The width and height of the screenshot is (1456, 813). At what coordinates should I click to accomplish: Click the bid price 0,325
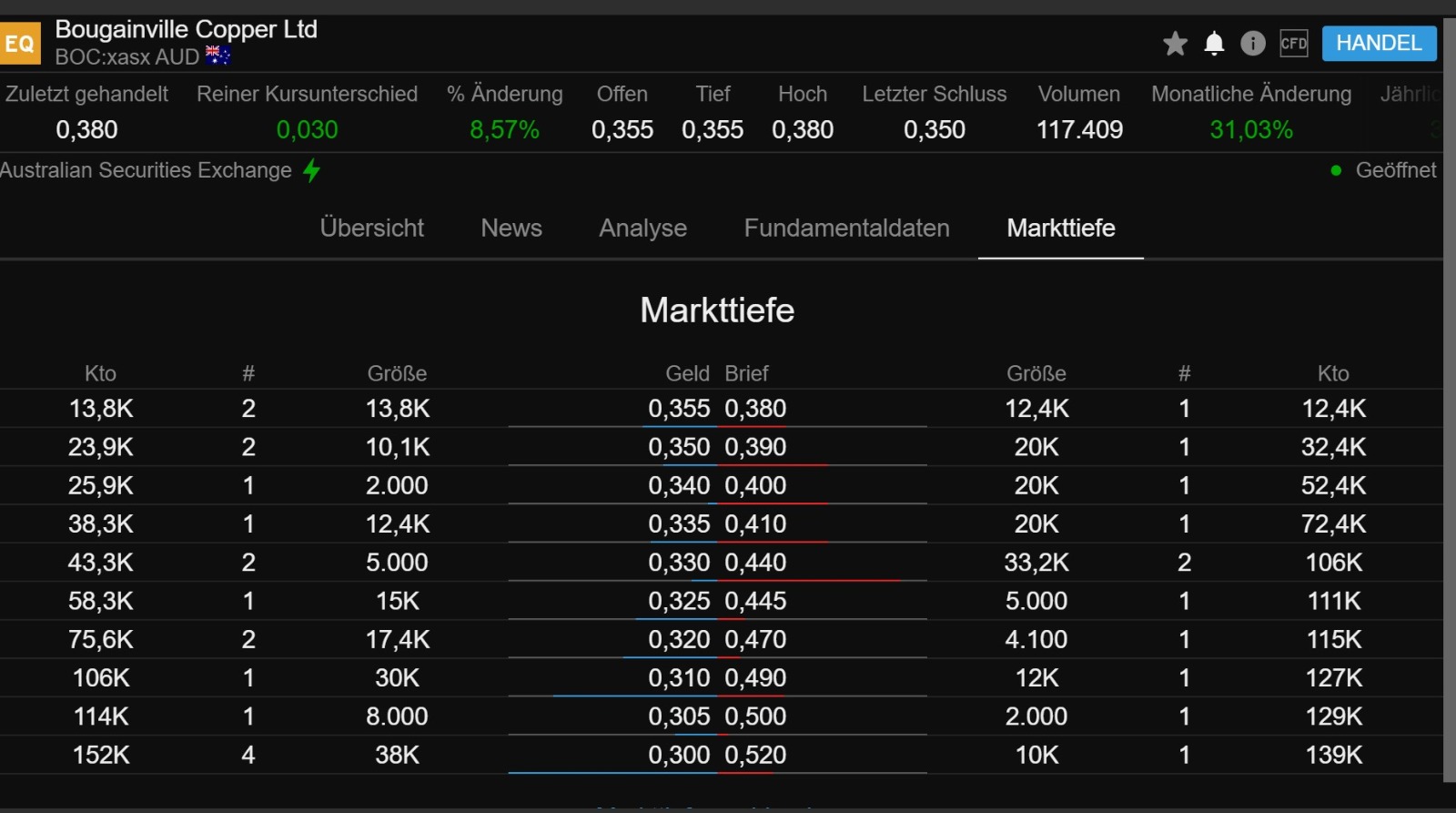point(679,601)
